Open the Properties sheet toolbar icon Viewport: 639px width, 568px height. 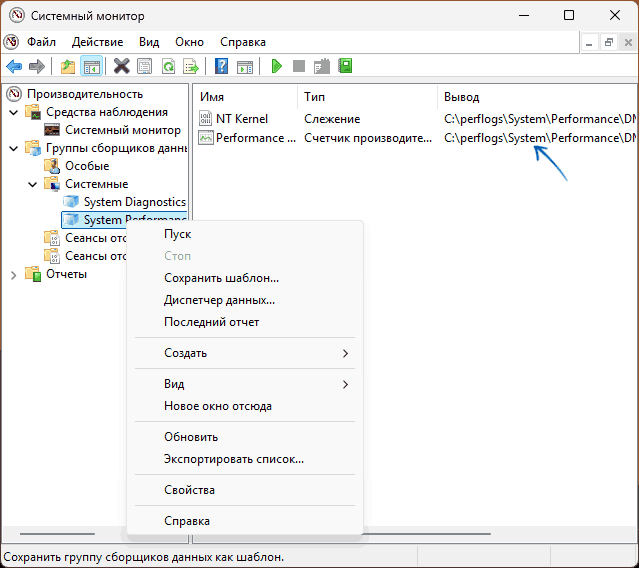[x=145, y=66]
